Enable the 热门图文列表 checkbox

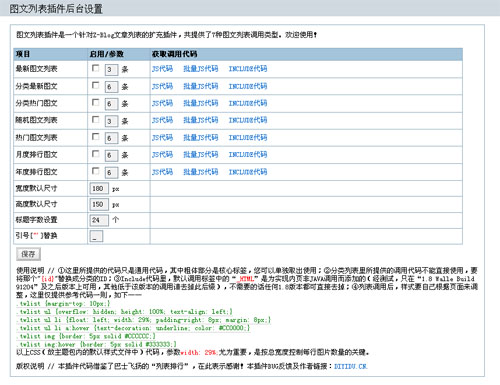pyautogui.click(x=95, y=137)
